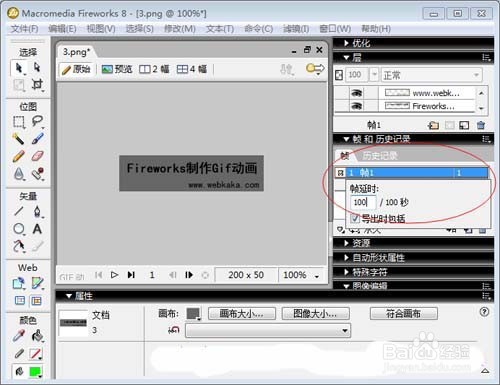
Task: Select the Pen tool
Action: 37,211
